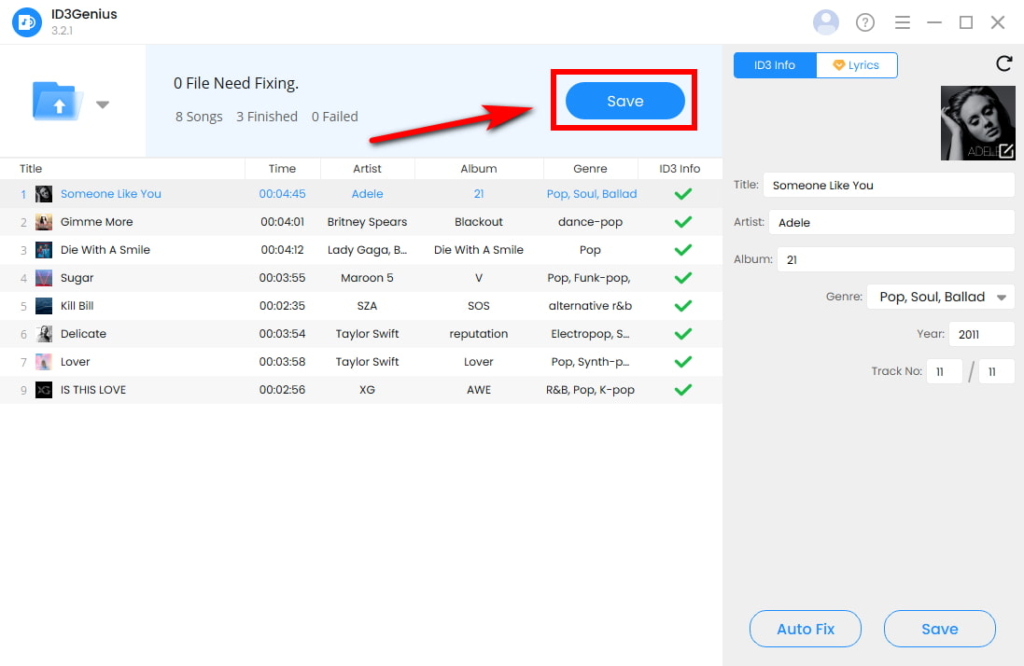Click the Year input field showing 2011
This screenshot has width=1024, height=666.
tap(981, 334)
